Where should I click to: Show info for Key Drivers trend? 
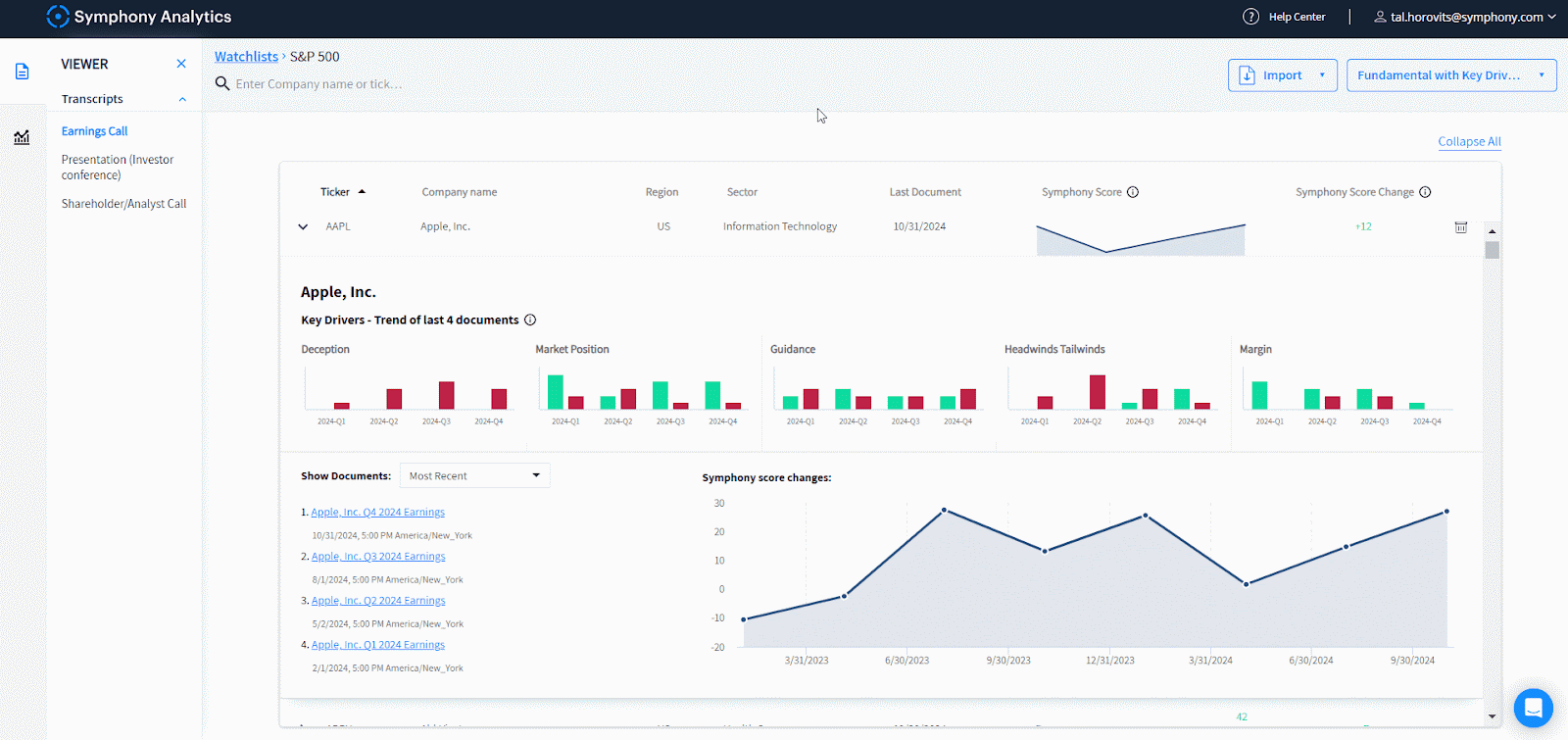530,320
